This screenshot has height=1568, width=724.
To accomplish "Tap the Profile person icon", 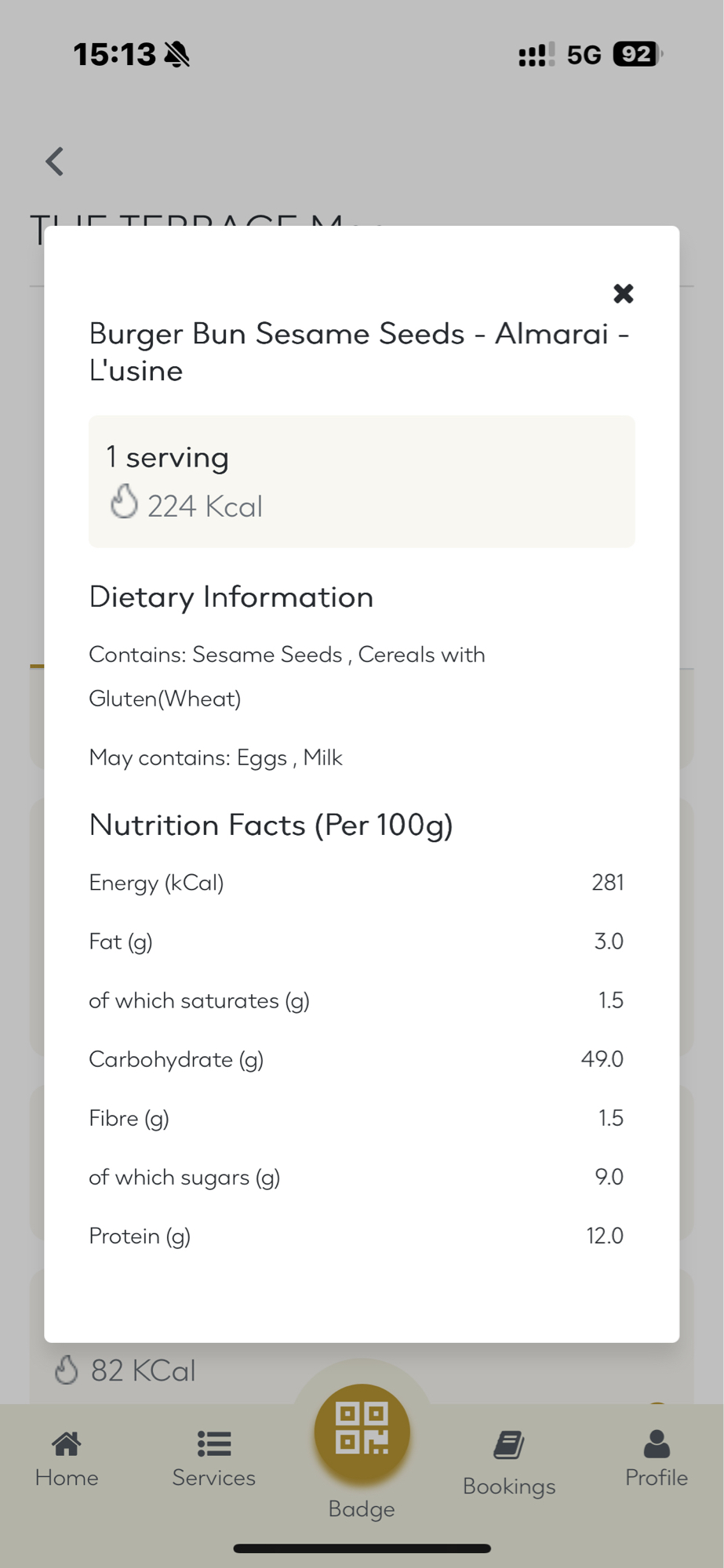I will pos(657,1443).
